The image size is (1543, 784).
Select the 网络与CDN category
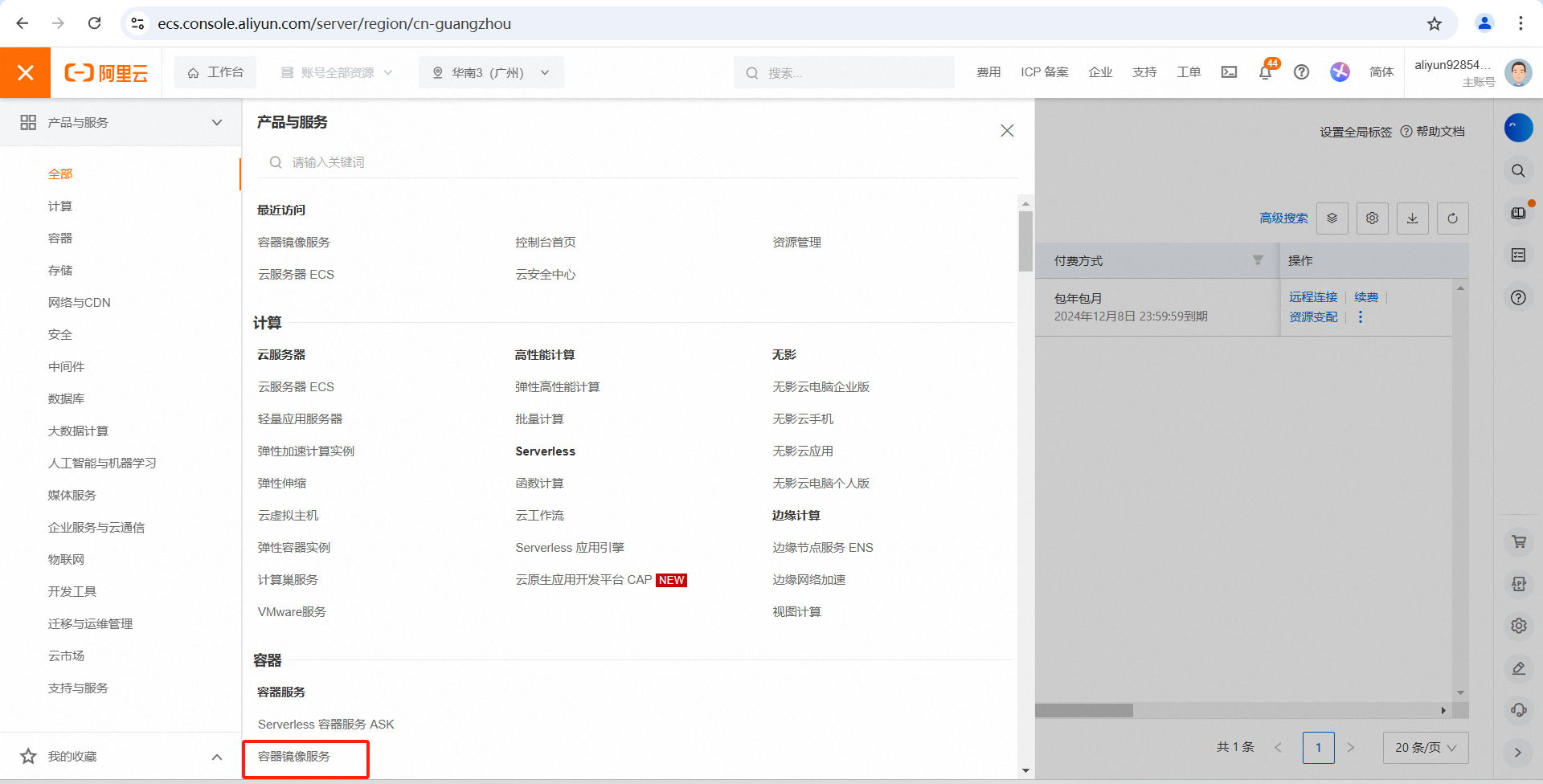[x=79, y=302]
